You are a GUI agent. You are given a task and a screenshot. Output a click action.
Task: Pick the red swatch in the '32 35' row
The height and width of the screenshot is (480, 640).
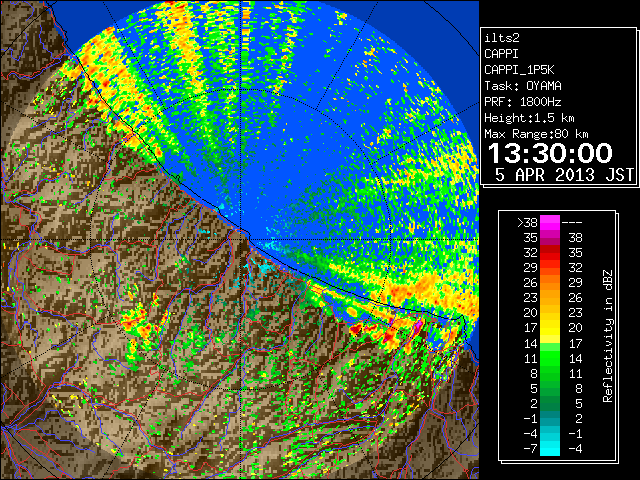coord(550,253)
